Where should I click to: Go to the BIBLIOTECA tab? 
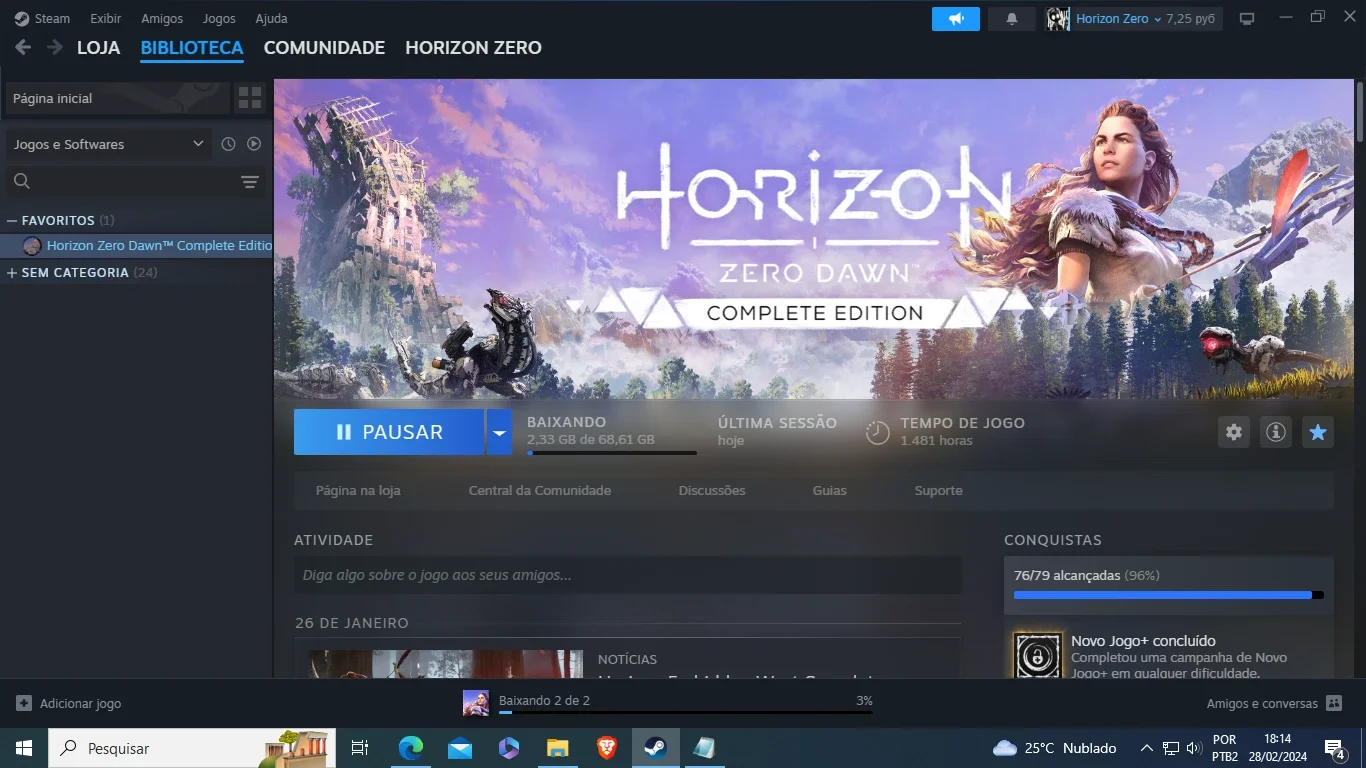192,48
